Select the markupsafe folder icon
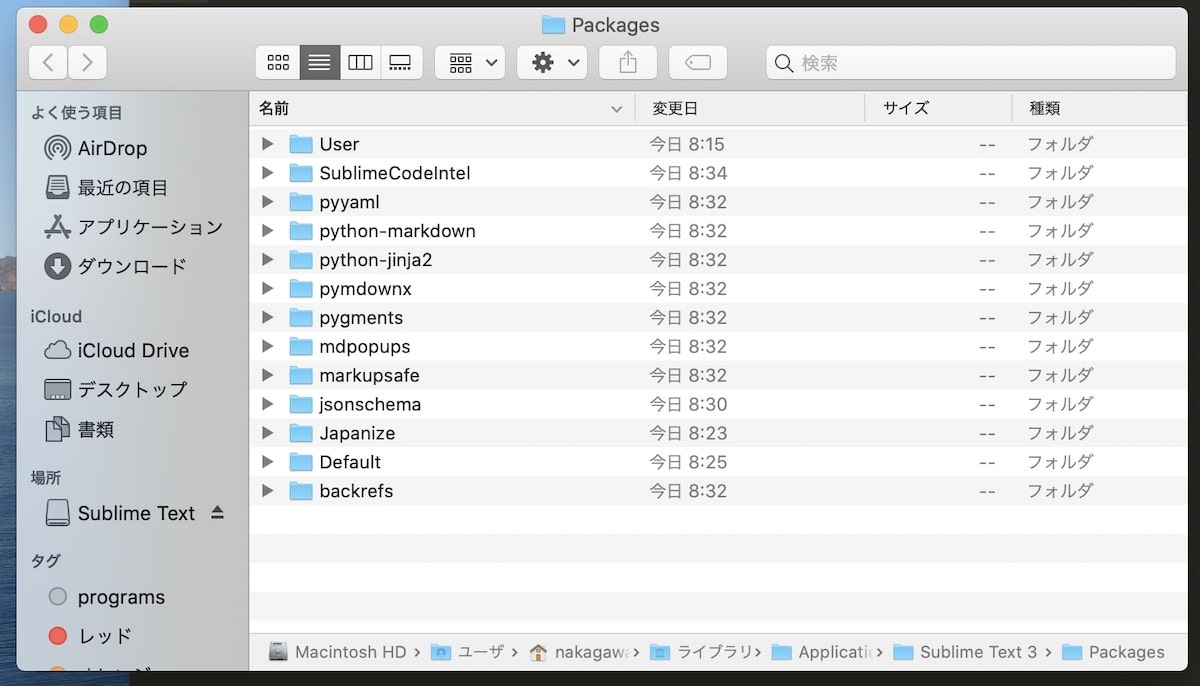Screen dimensions: 1200x686 coord(301,376)
